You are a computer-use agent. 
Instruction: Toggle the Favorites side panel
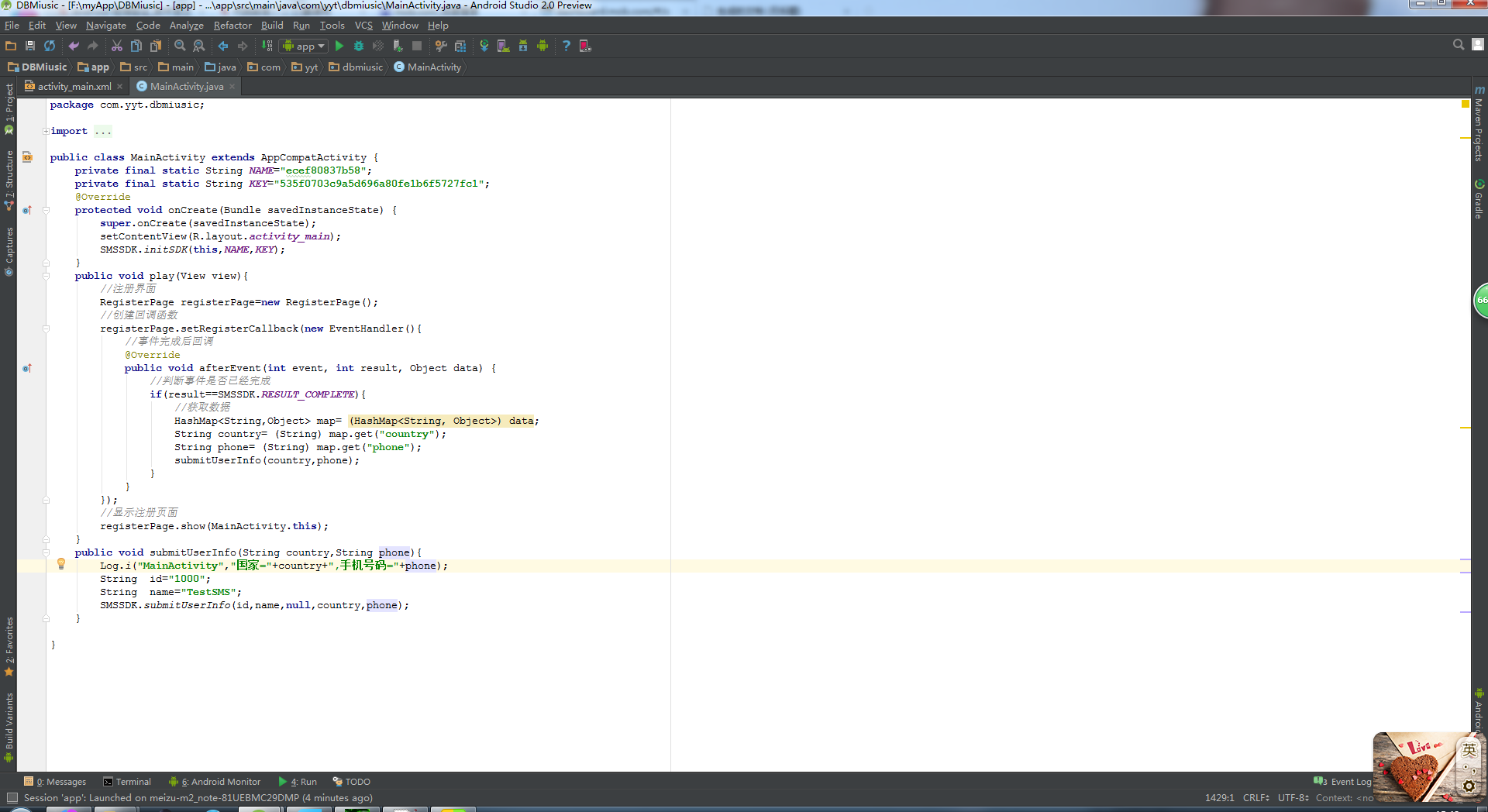pyautogui.click(x=9, y=645)
